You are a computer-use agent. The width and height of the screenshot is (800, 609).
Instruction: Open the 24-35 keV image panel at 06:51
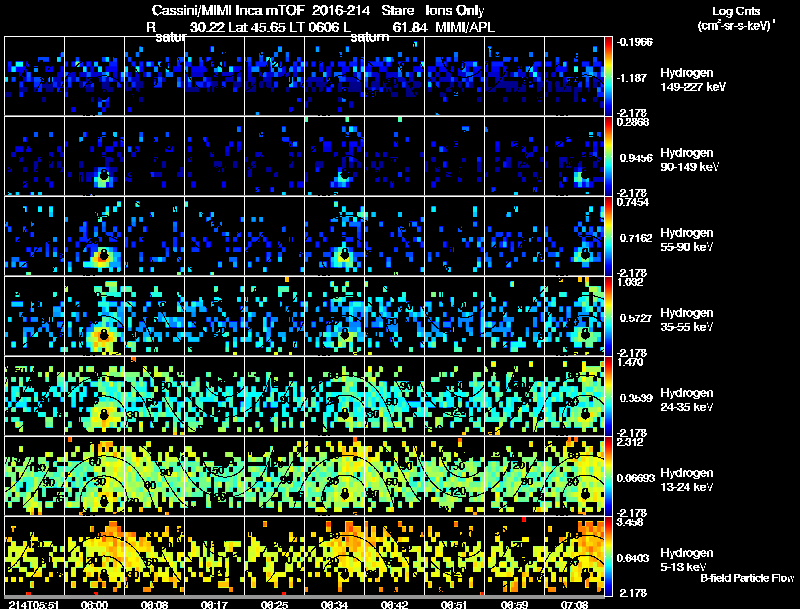coord(455,396)
